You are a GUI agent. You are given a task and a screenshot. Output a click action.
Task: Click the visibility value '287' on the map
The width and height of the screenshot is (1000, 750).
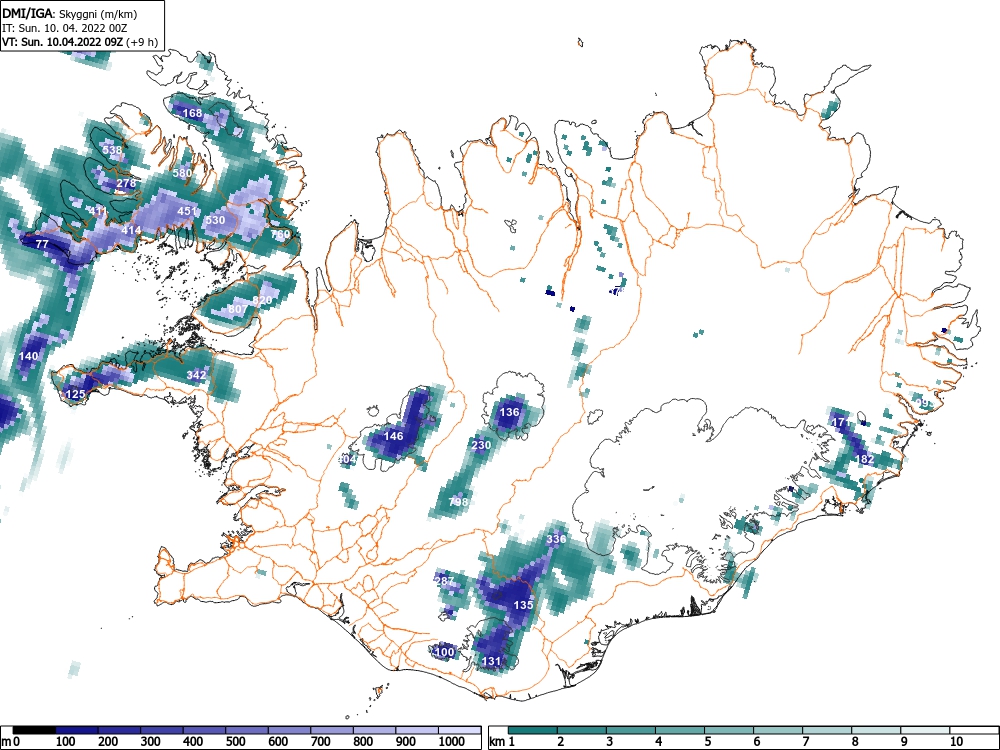click(444, 581)
